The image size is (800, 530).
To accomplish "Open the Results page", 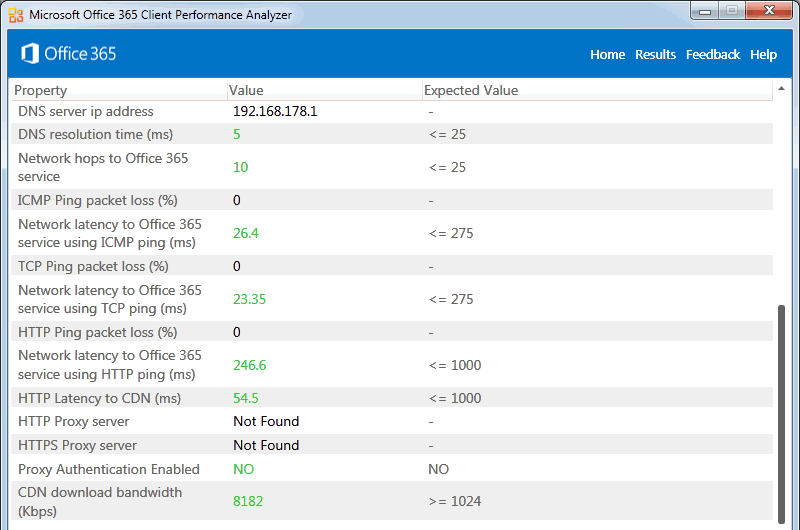I will click(655, 55).
